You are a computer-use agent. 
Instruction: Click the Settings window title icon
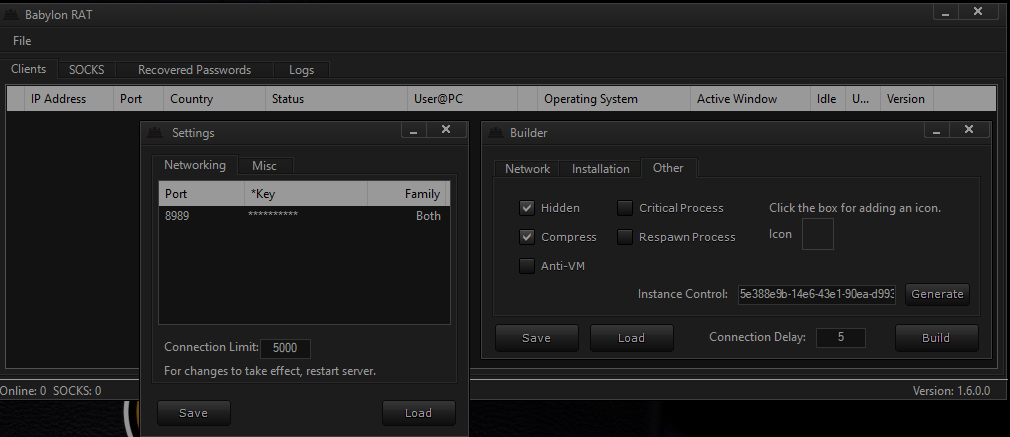pos(156,132)
